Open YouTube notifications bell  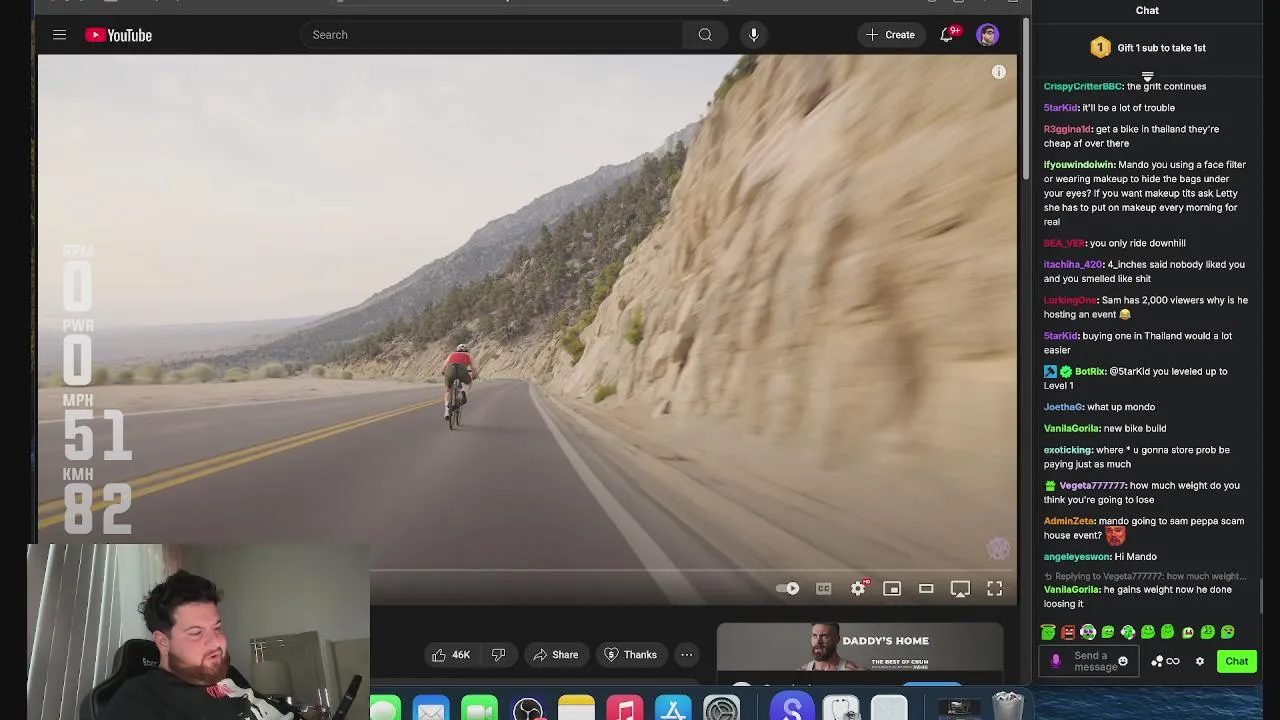pos(947,35)
